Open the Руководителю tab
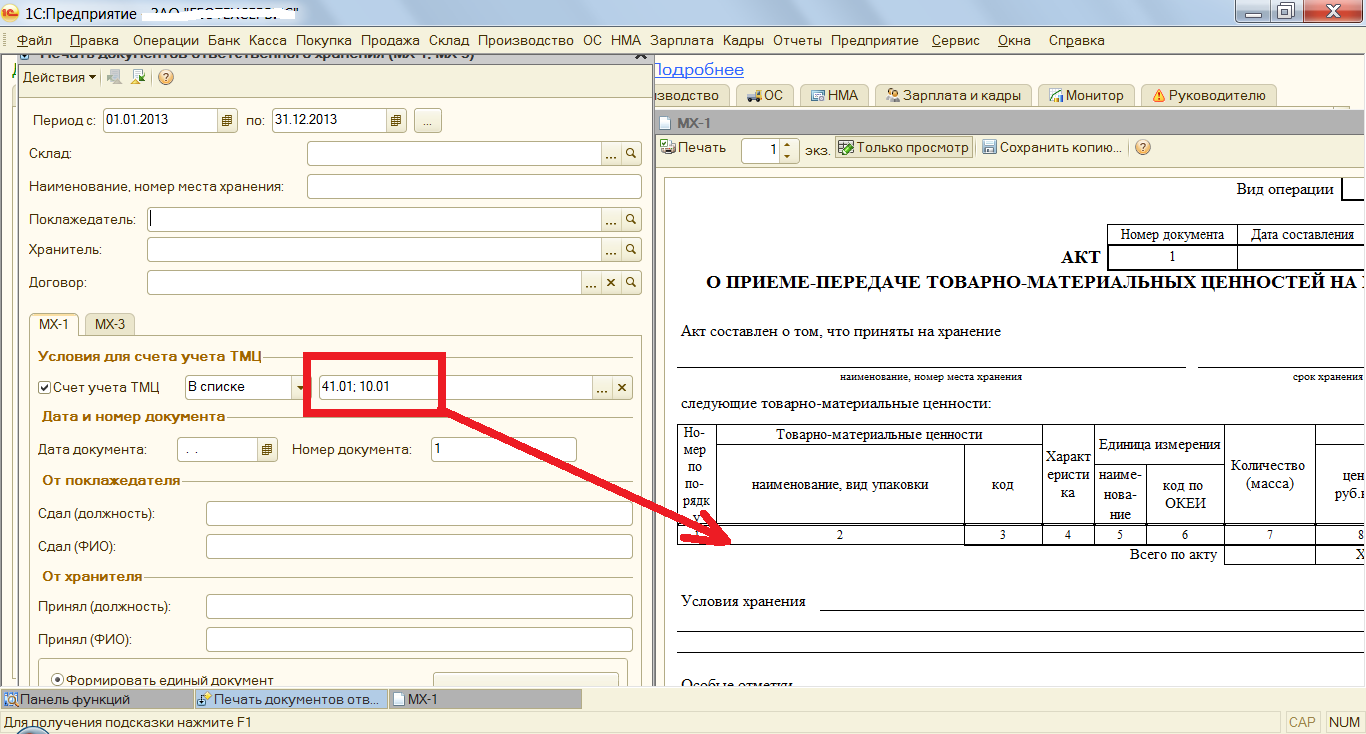The image size is (1366, 734). coord(1210,96)
